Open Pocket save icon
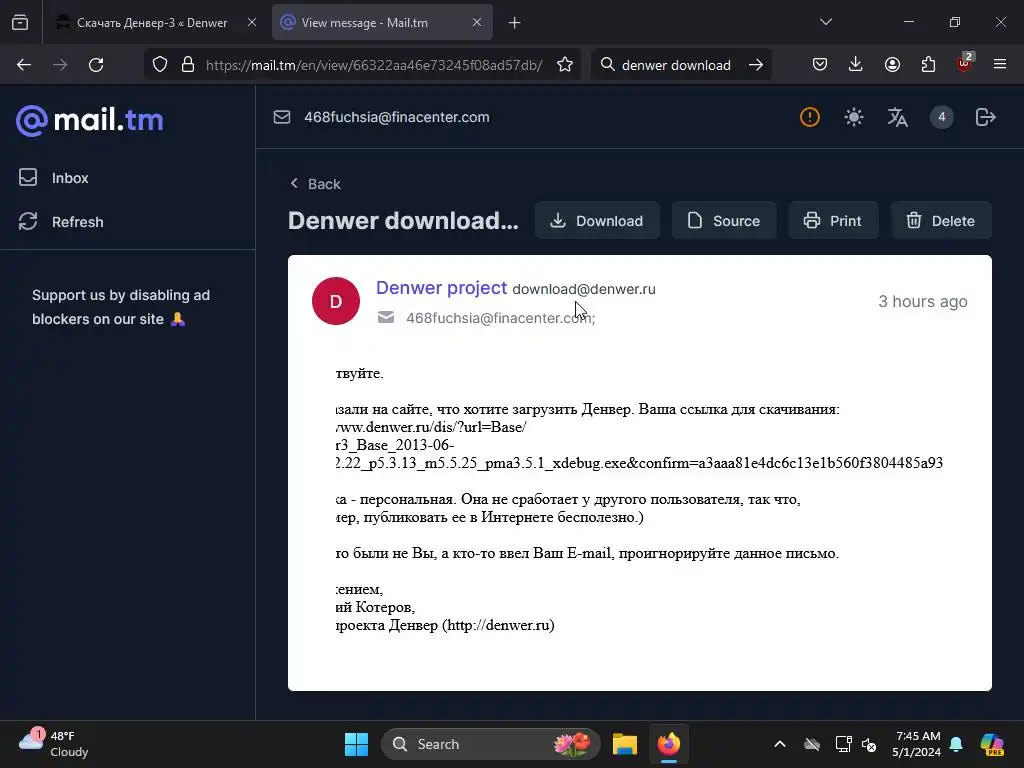Screen dimensions: 1024x768 [x=820, y=64]
